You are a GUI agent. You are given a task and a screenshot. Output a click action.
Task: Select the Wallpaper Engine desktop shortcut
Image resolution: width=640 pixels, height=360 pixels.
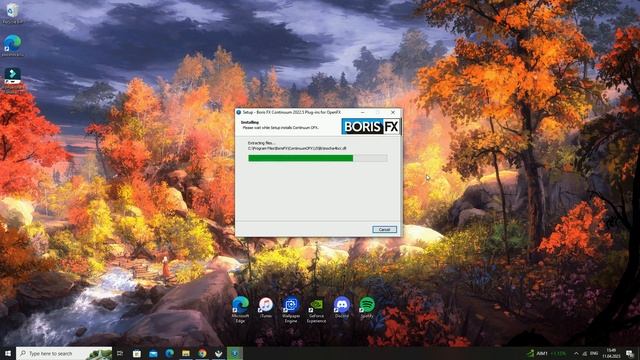[x=291, y=309]
